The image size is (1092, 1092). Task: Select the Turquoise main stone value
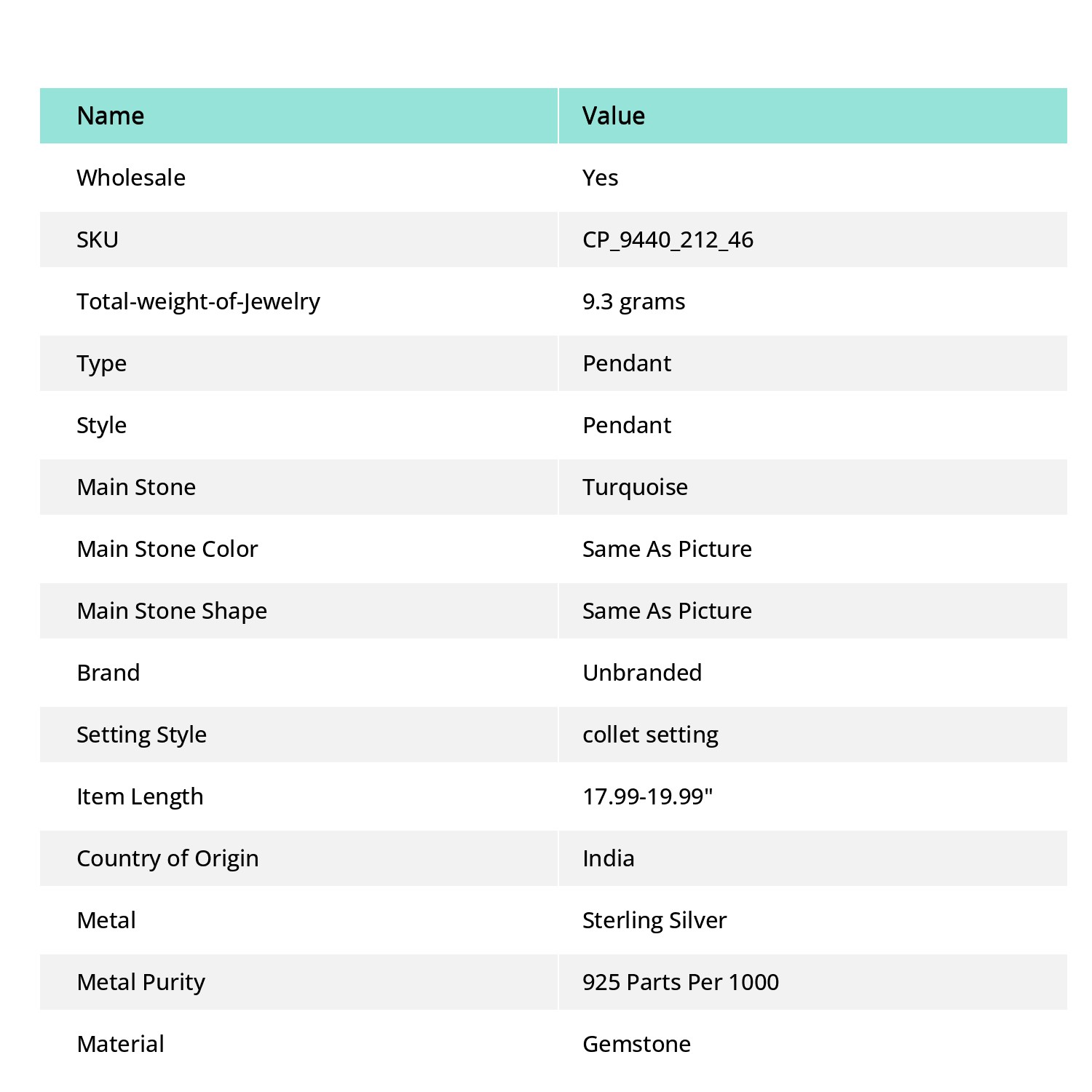click(x=635, y=487)
